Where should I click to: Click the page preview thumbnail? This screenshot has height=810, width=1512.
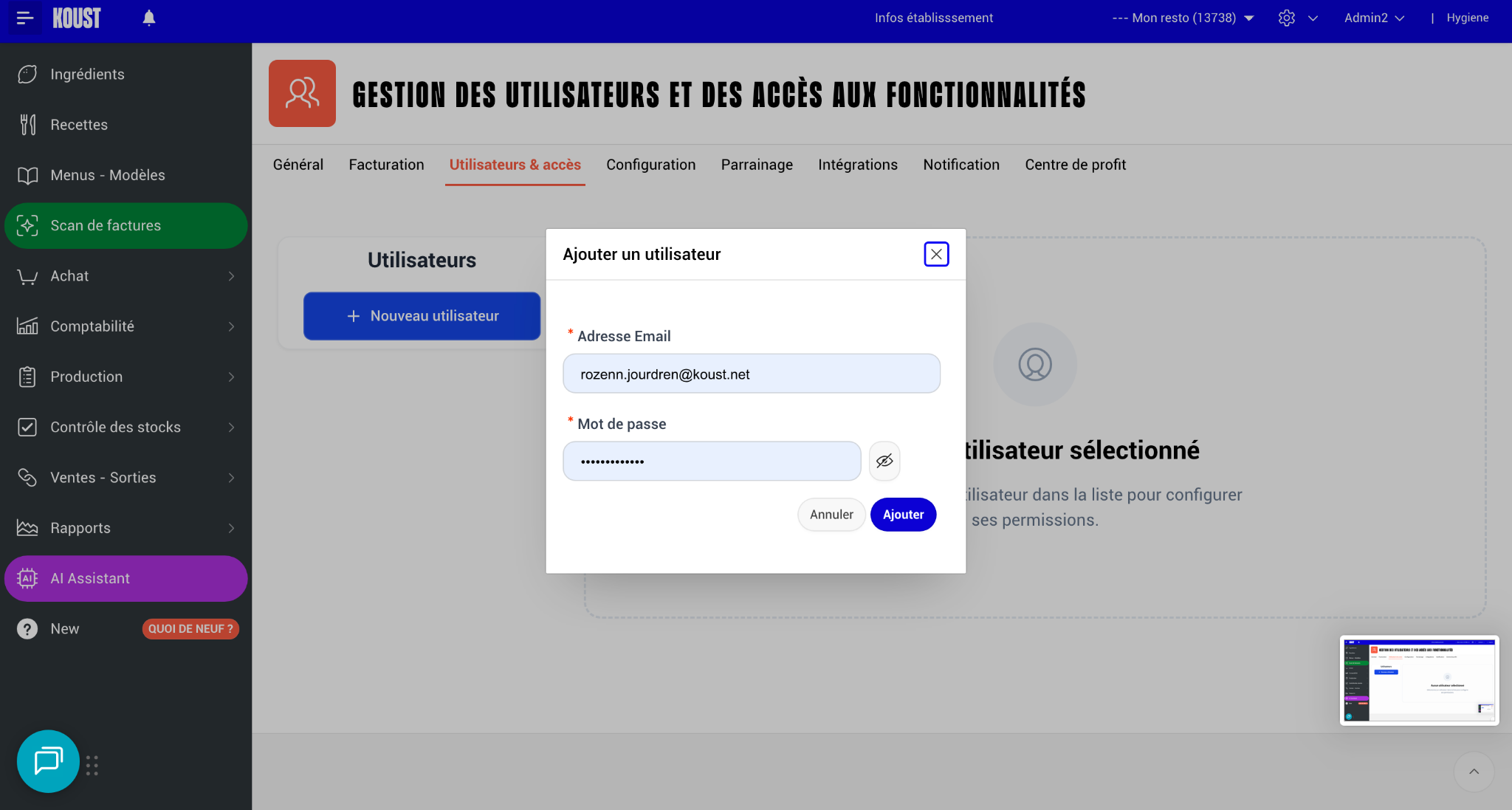(1419, 680)
